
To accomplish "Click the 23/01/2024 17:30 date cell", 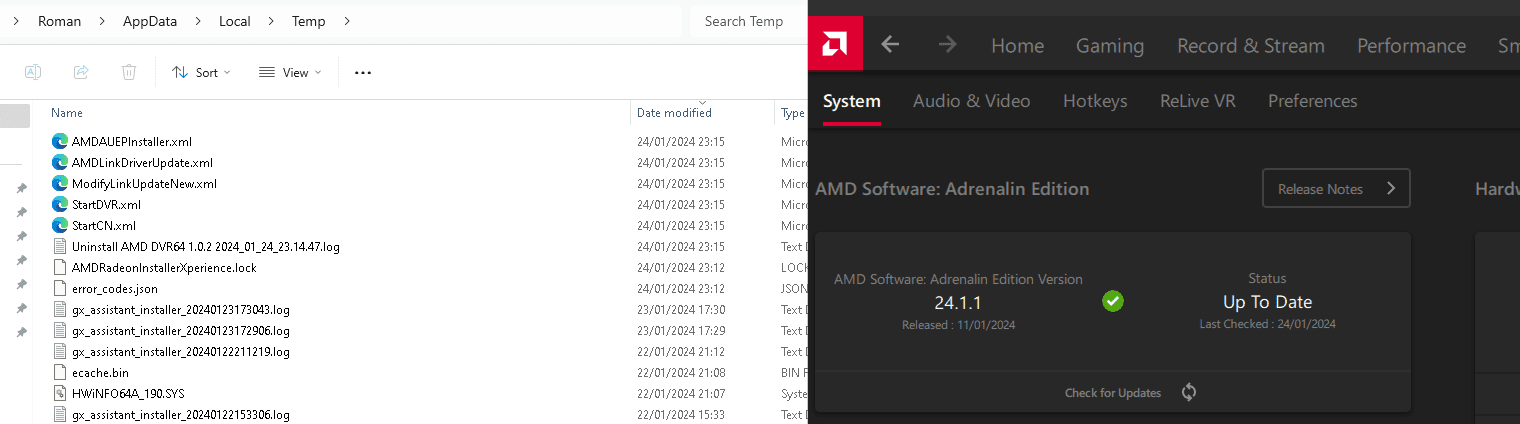I will [681, 309].
